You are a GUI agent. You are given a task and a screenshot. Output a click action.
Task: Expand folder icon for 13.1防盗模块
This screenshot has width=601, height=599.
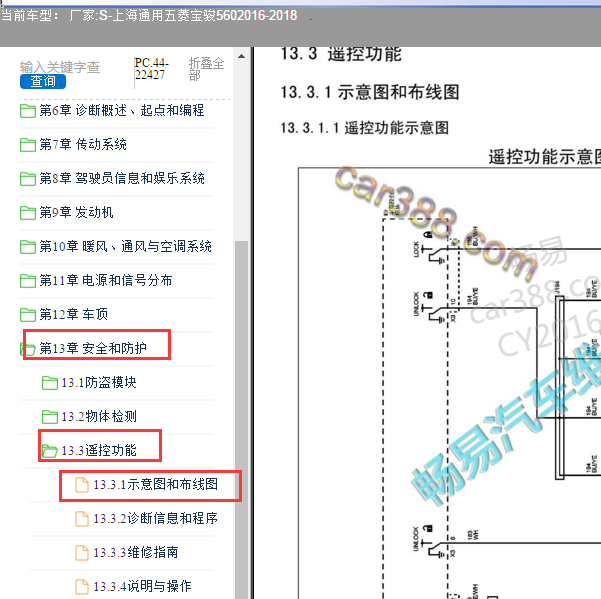click(50, 383)
